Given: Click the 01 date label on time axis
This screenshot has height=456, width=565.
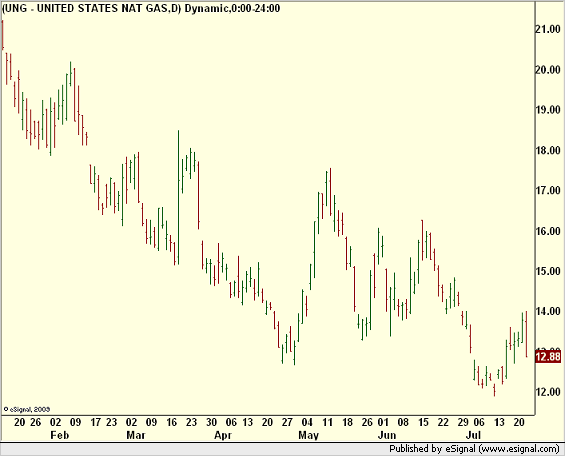Looking at the screenshot, I should point(383,422).
